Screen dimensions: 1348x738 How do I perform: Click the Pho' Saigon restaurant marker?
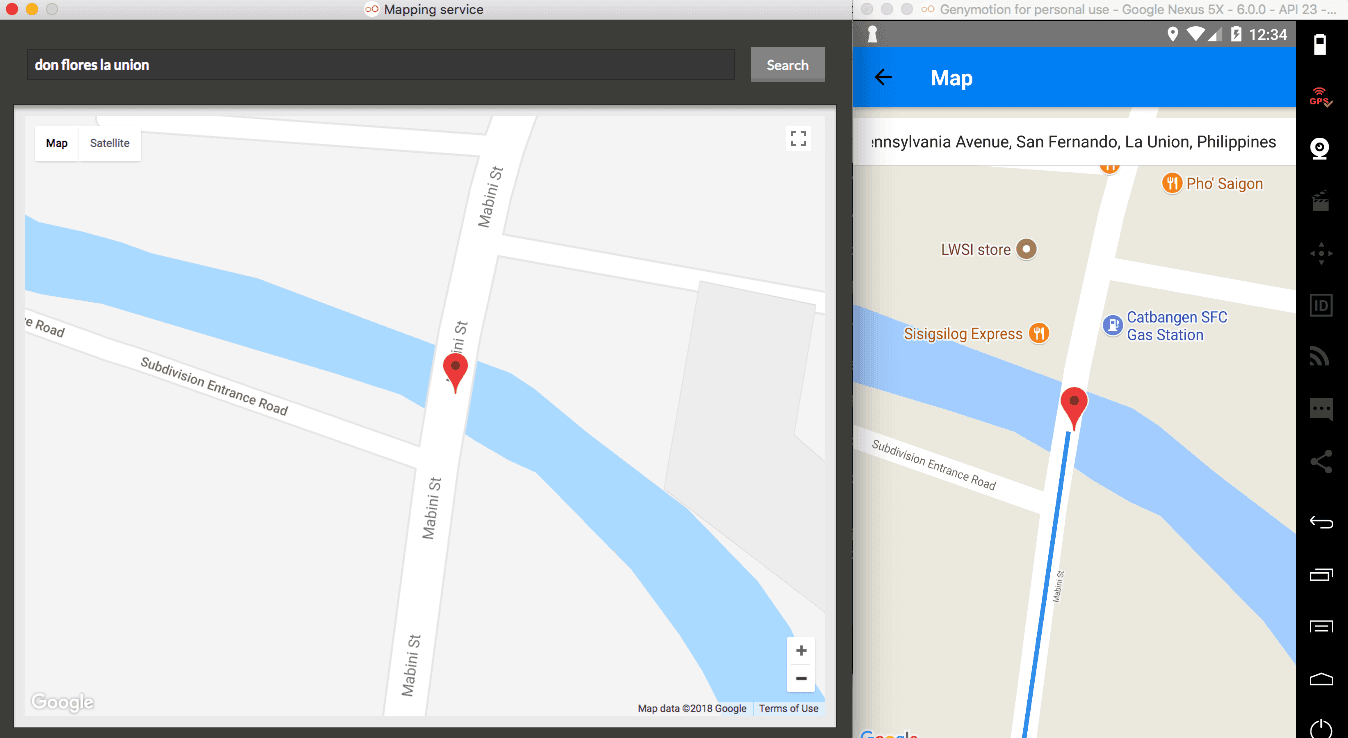click(x=1171, y=183)
